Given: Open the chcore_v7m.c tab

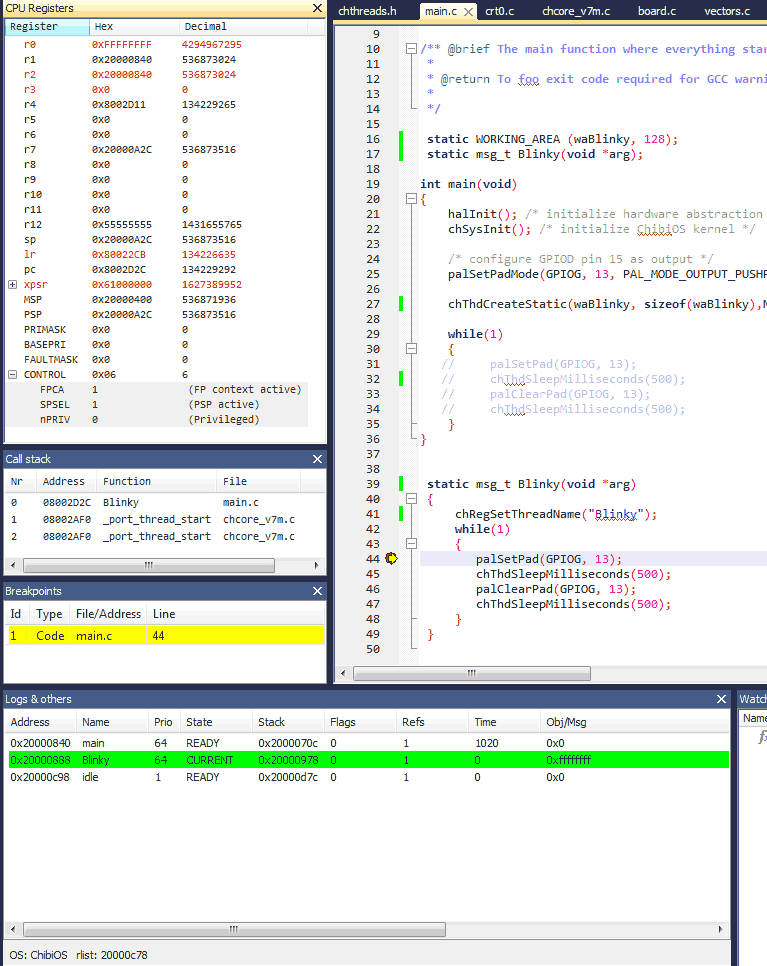Looking at the screenshot, I should click(575, 11).
